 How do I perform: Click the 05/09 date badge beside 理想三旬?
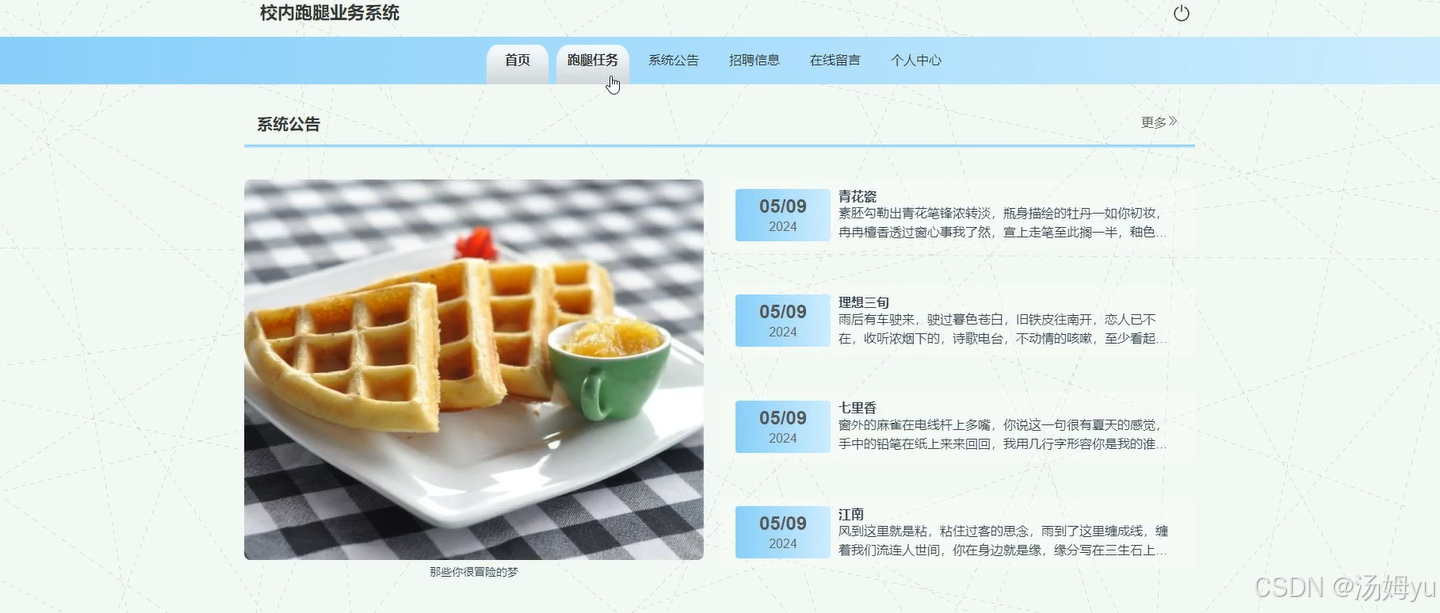coord(783,321)
